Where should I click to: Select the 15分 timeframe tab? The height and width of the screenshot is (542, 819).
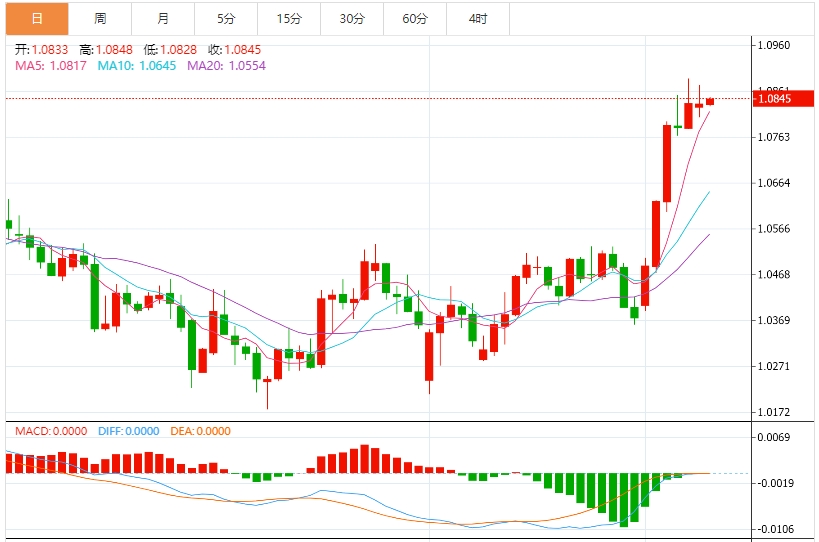coord(289,19)
